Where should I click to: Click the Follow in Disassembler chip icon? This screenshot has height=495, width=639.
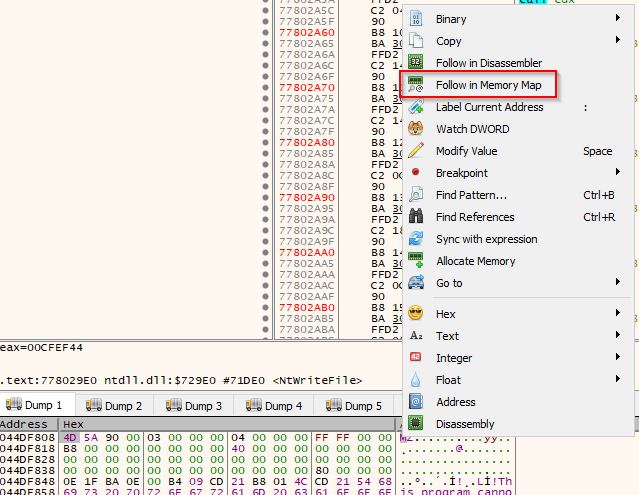click(x=416, y=63)
